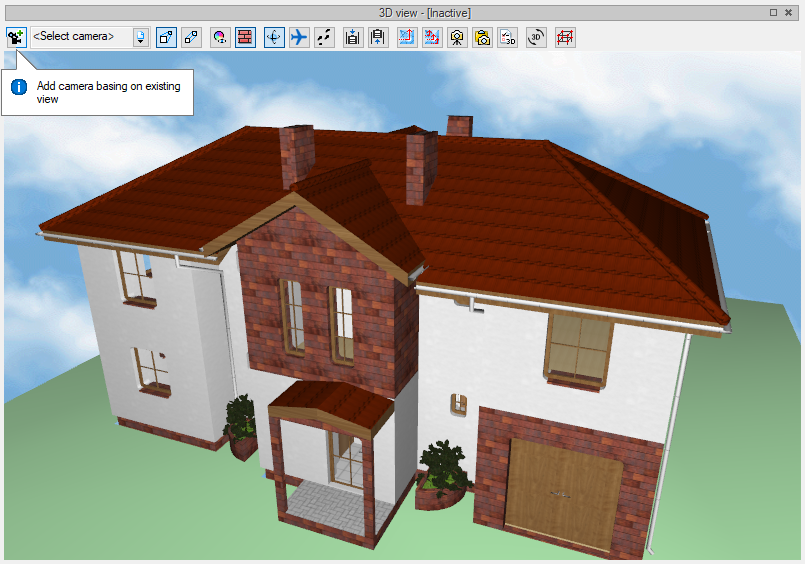Screen dimensions: 805x564
Task: Open the color wheel render settings icon
Action: coord(220,37)
